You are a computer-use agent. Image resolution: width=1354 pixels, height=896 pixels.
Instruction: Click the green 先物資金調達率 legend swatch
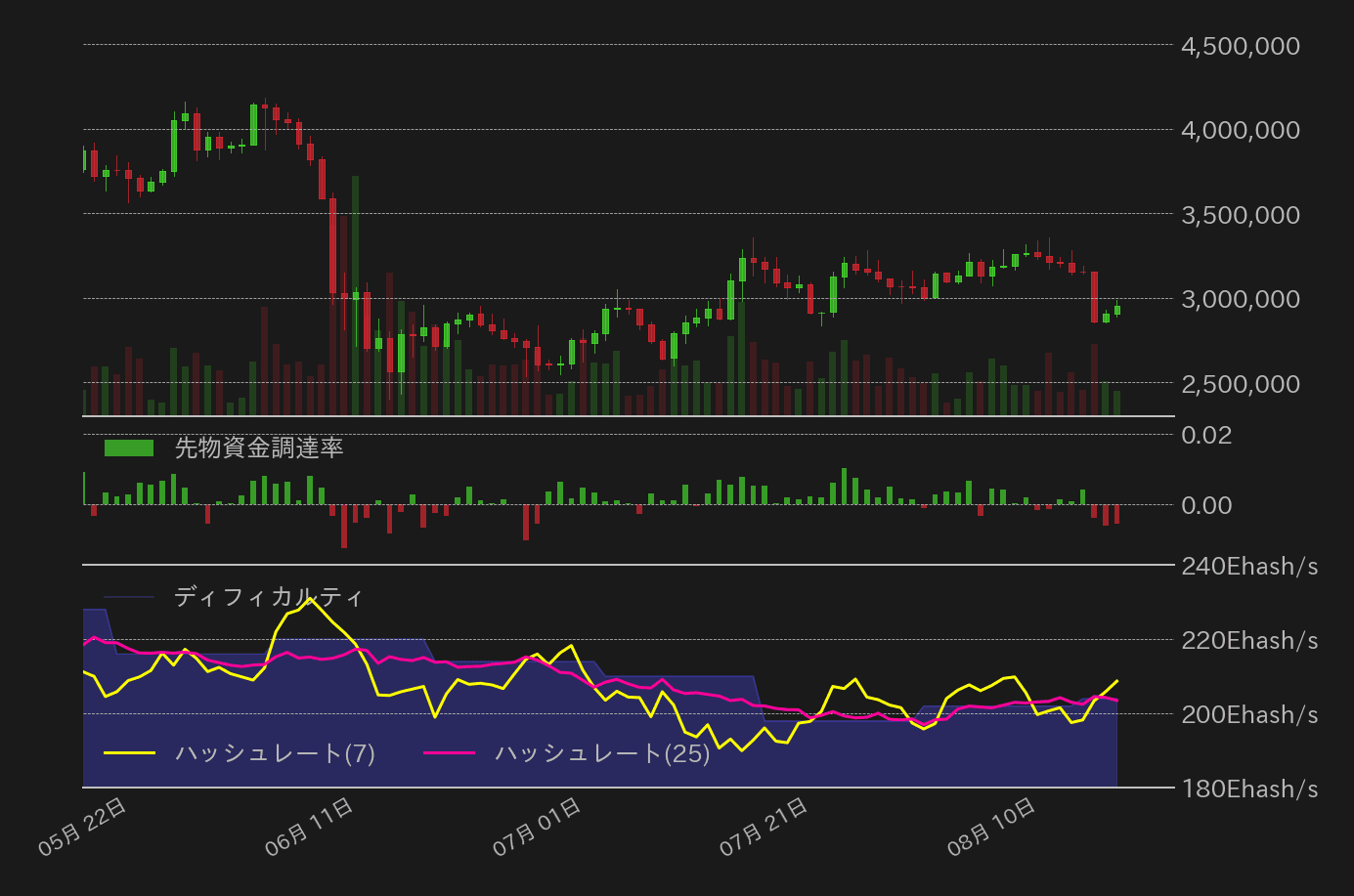pos(127,448)
